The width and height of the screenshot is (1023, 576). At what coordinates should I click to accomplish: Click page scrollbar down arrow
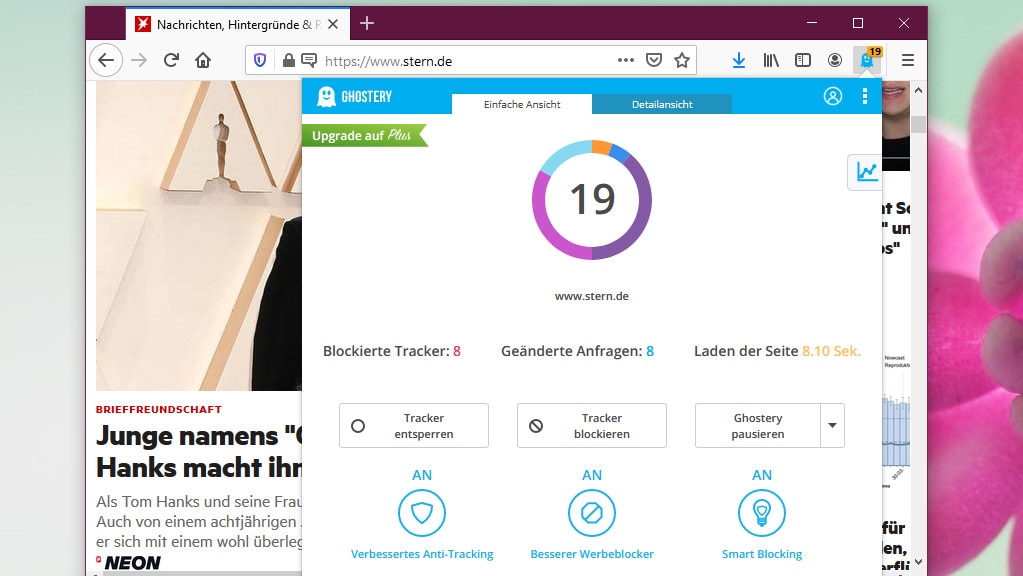coord(919,562)
